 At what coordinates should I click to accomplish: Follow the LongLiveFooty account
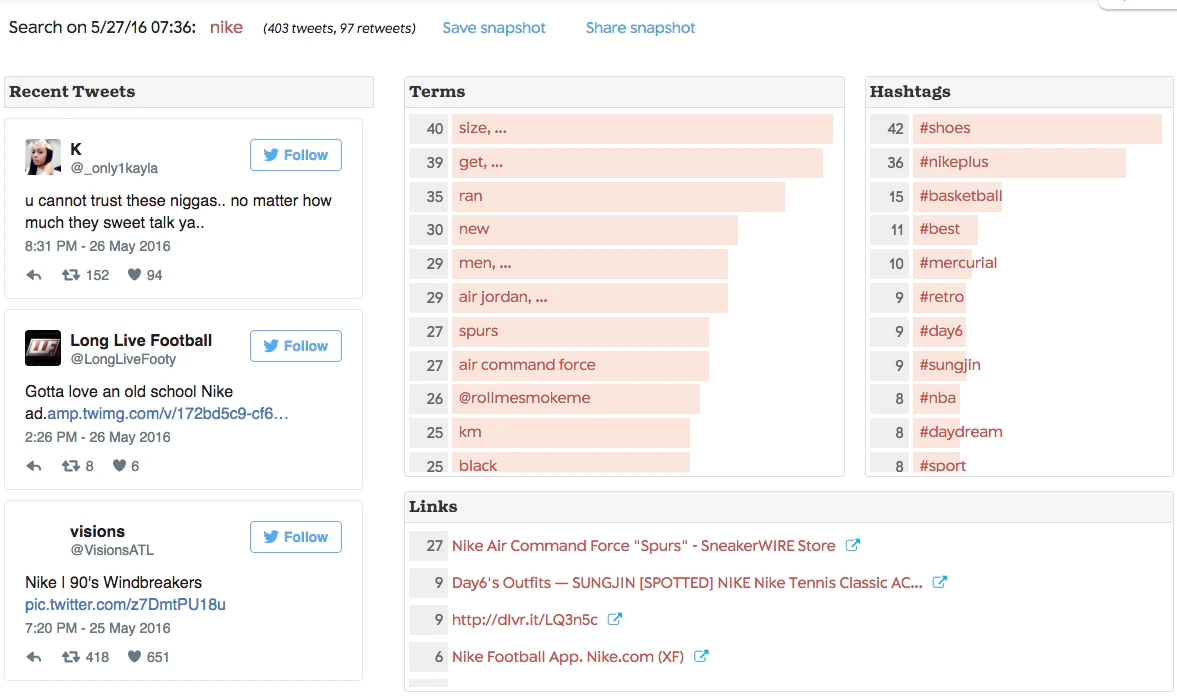(x=296, y=345)
